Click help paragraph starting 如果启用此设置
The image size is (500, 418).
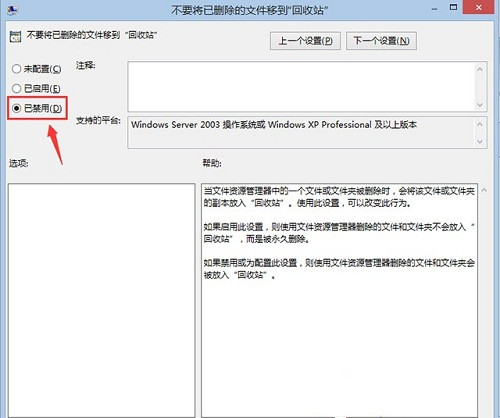click(x=339, y=233)
